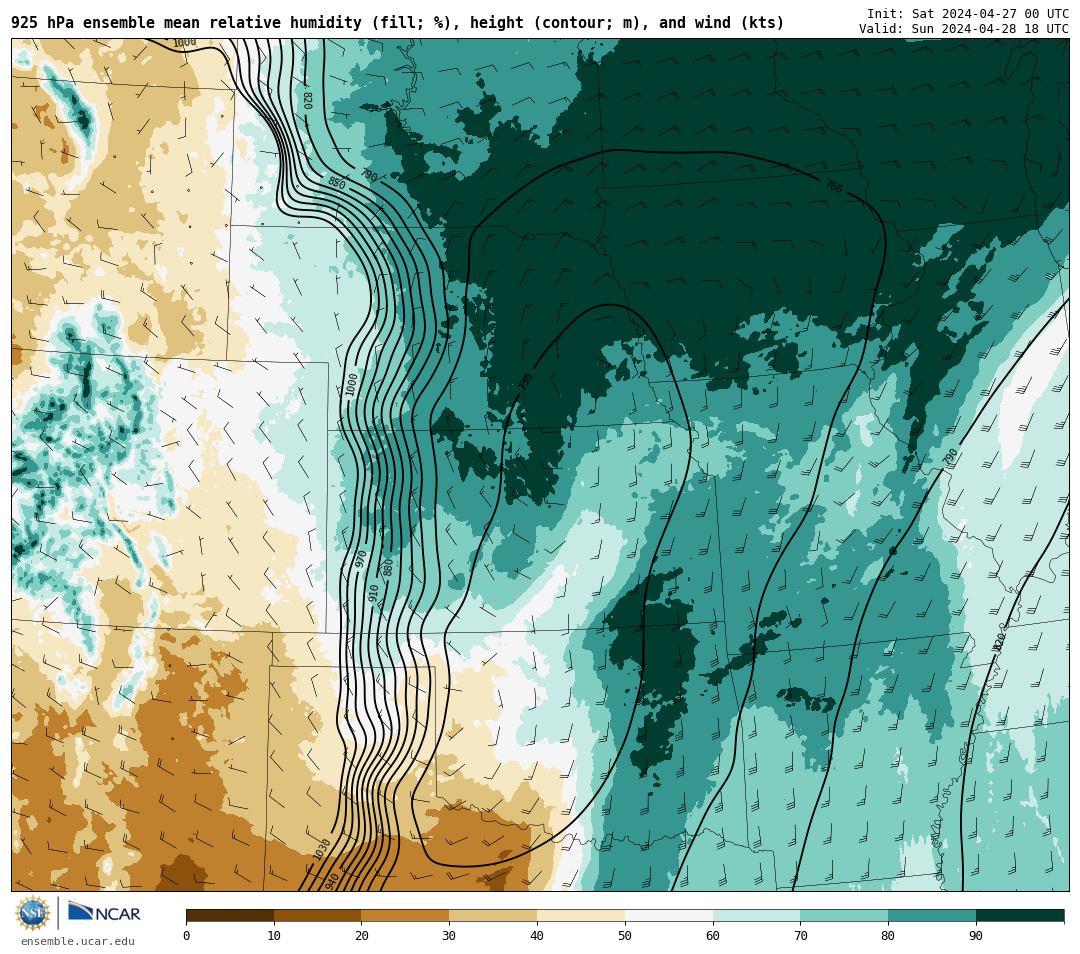The width and height of the screenshot is (1080, 954).
Task: Click the '760' height contour label
Action: (833, 186)
